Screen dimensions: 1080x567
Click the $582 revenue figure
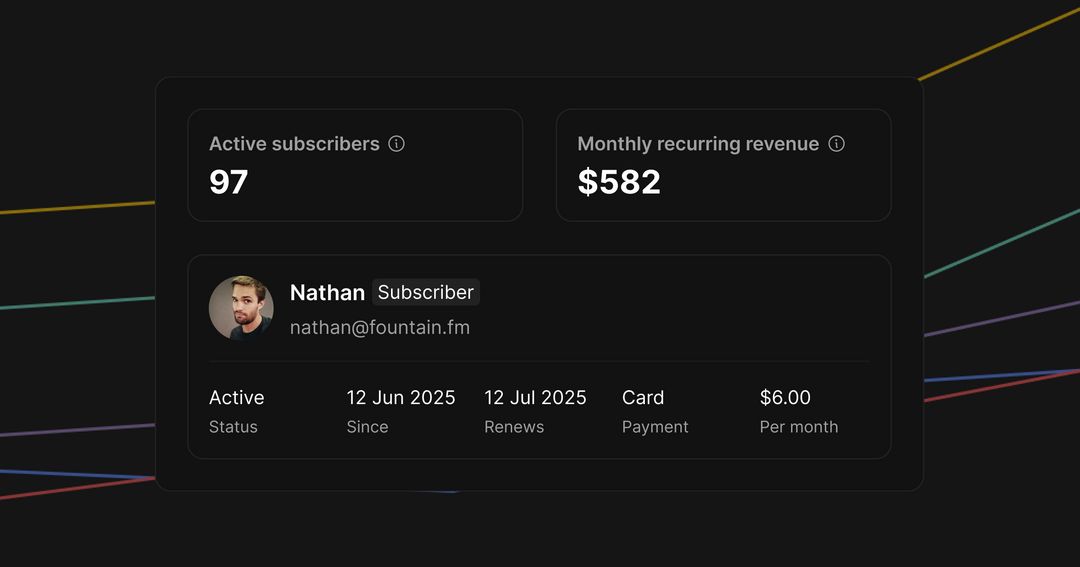tap(619, 182)
